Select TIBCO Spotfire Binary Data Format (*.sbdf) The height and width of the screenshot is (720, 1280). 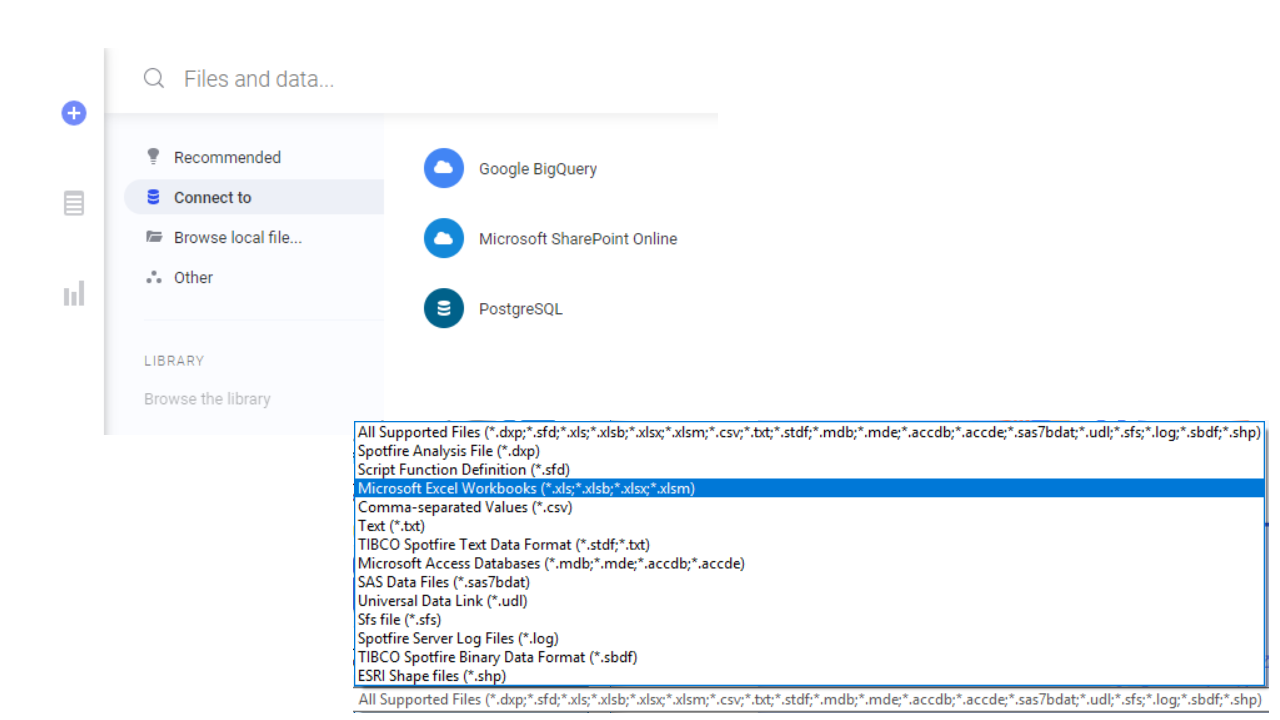810,657
